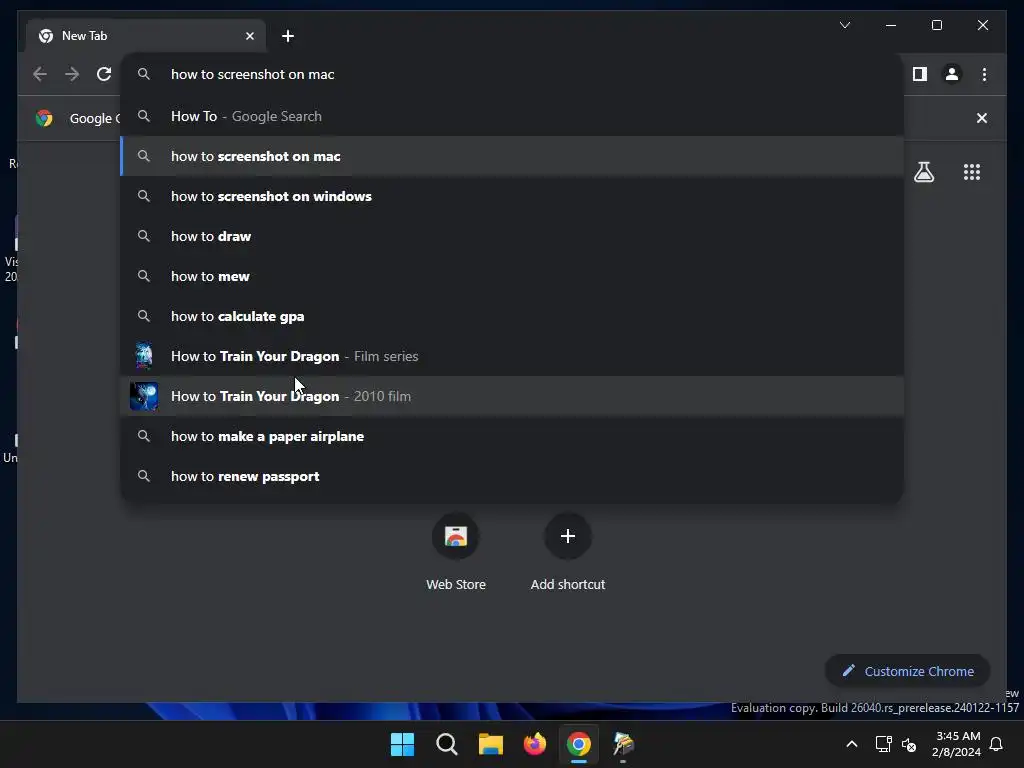Choose suggestion 'how to draw'
1024x768 pixels.
(513, 236)
